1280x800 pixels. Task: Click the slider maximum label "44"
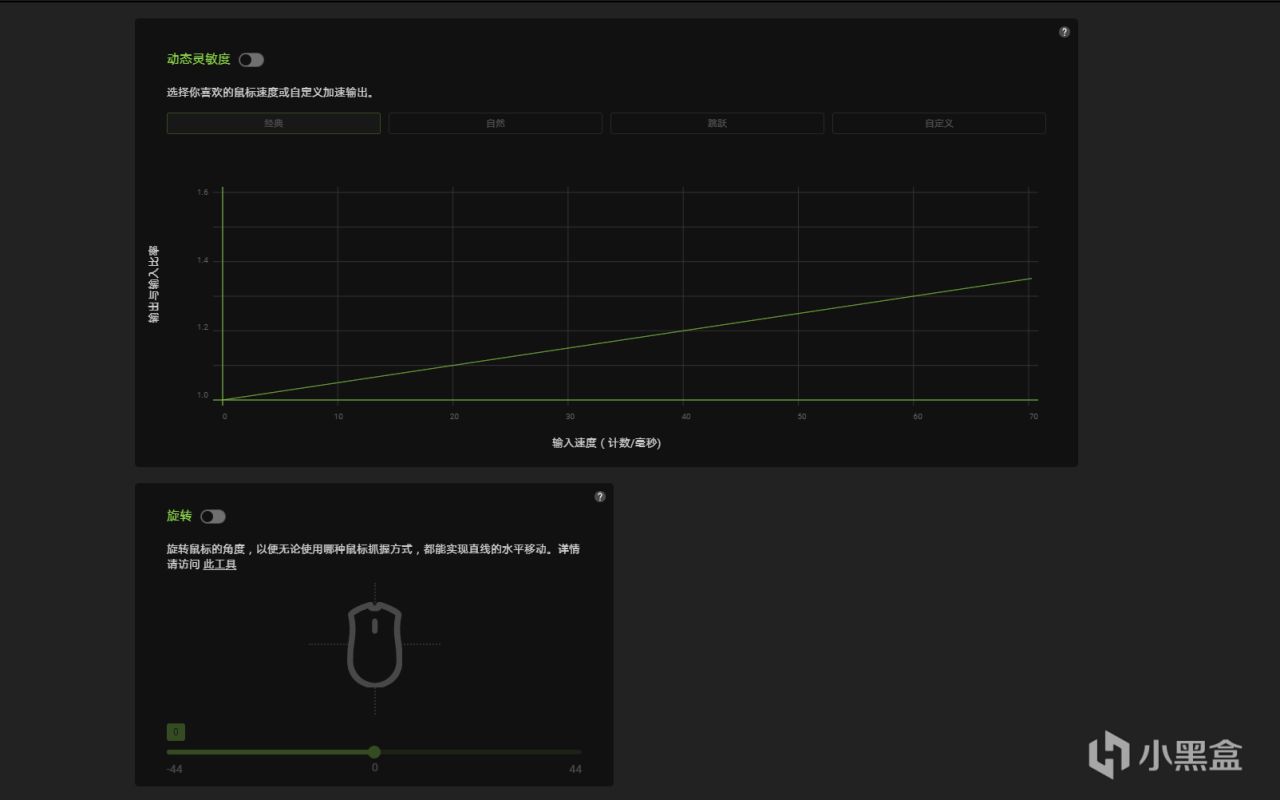coord(575,769)
